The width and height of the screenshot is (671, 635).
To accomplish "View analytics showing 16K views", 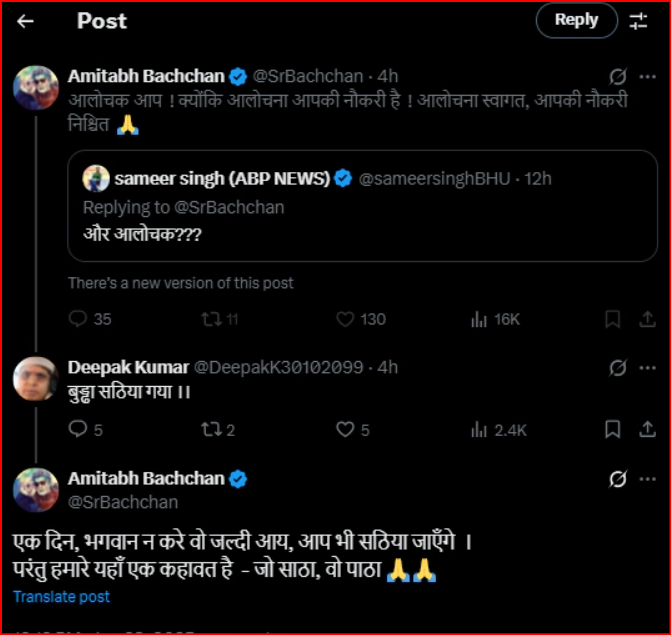I will coord(479,319).
